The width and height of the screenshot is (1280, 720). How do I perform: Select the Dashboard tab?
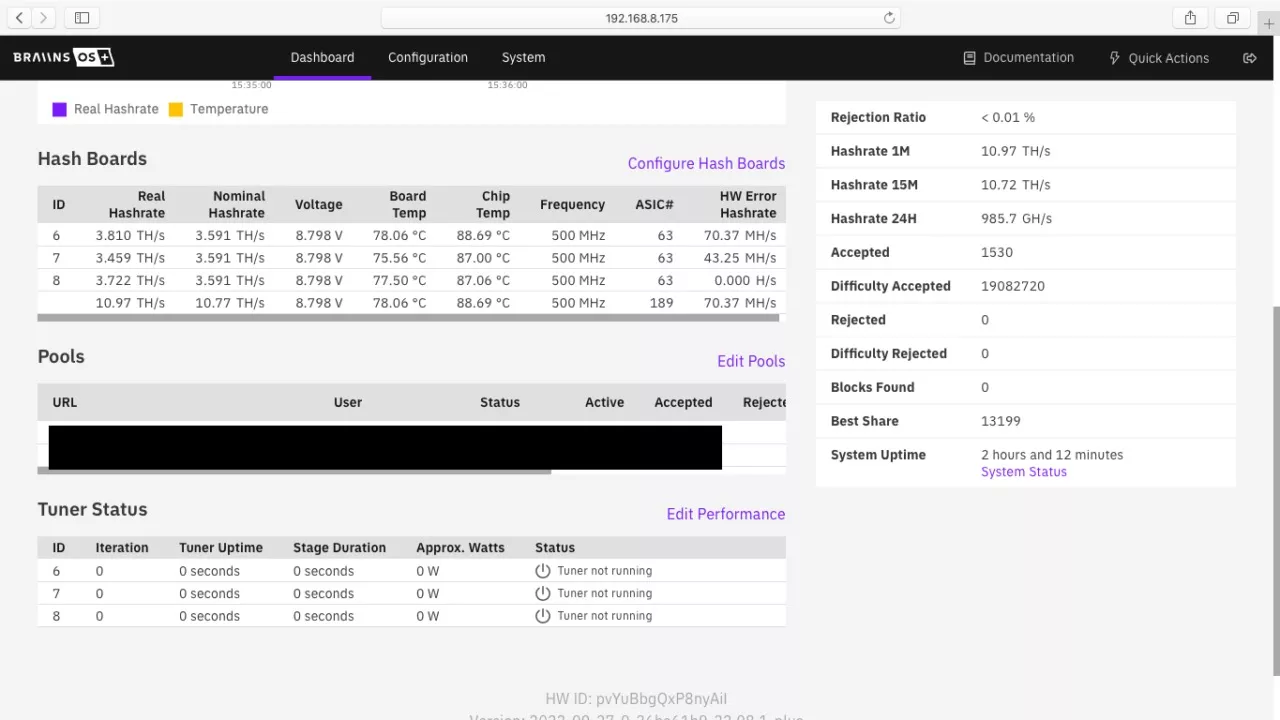(x=322, y=58)
